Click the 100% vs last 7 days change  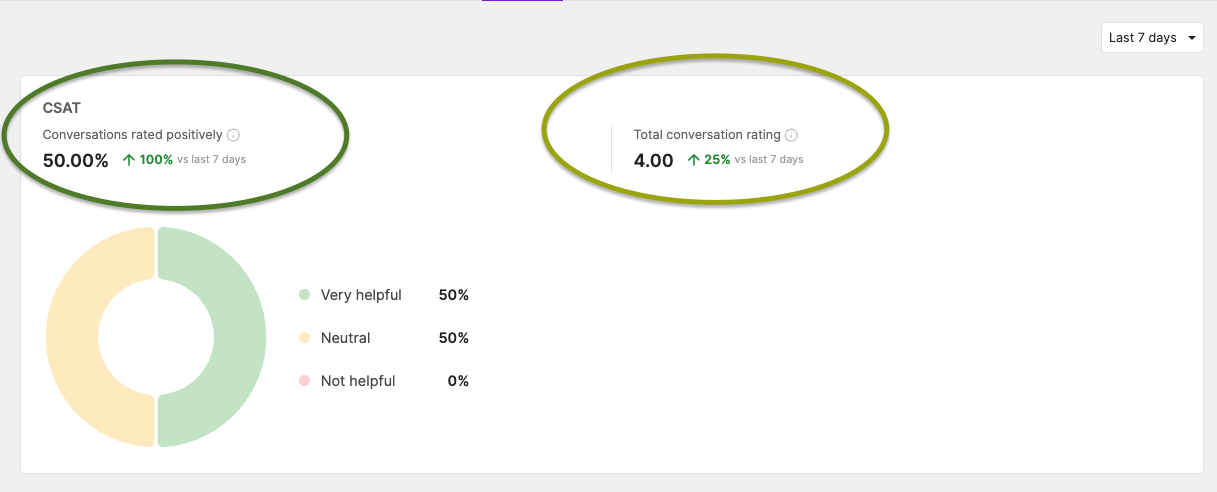[x=184, y=159]
